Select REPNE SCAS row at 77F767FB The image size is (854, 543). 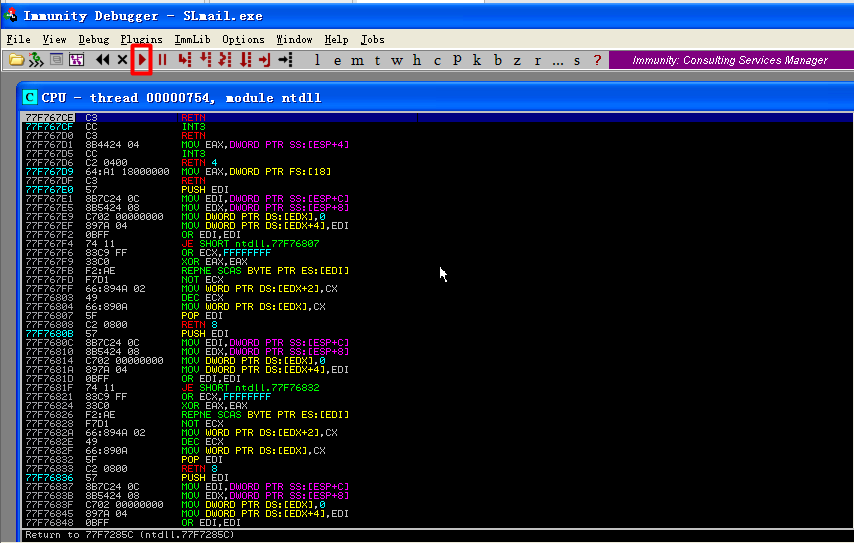(437, 271)
